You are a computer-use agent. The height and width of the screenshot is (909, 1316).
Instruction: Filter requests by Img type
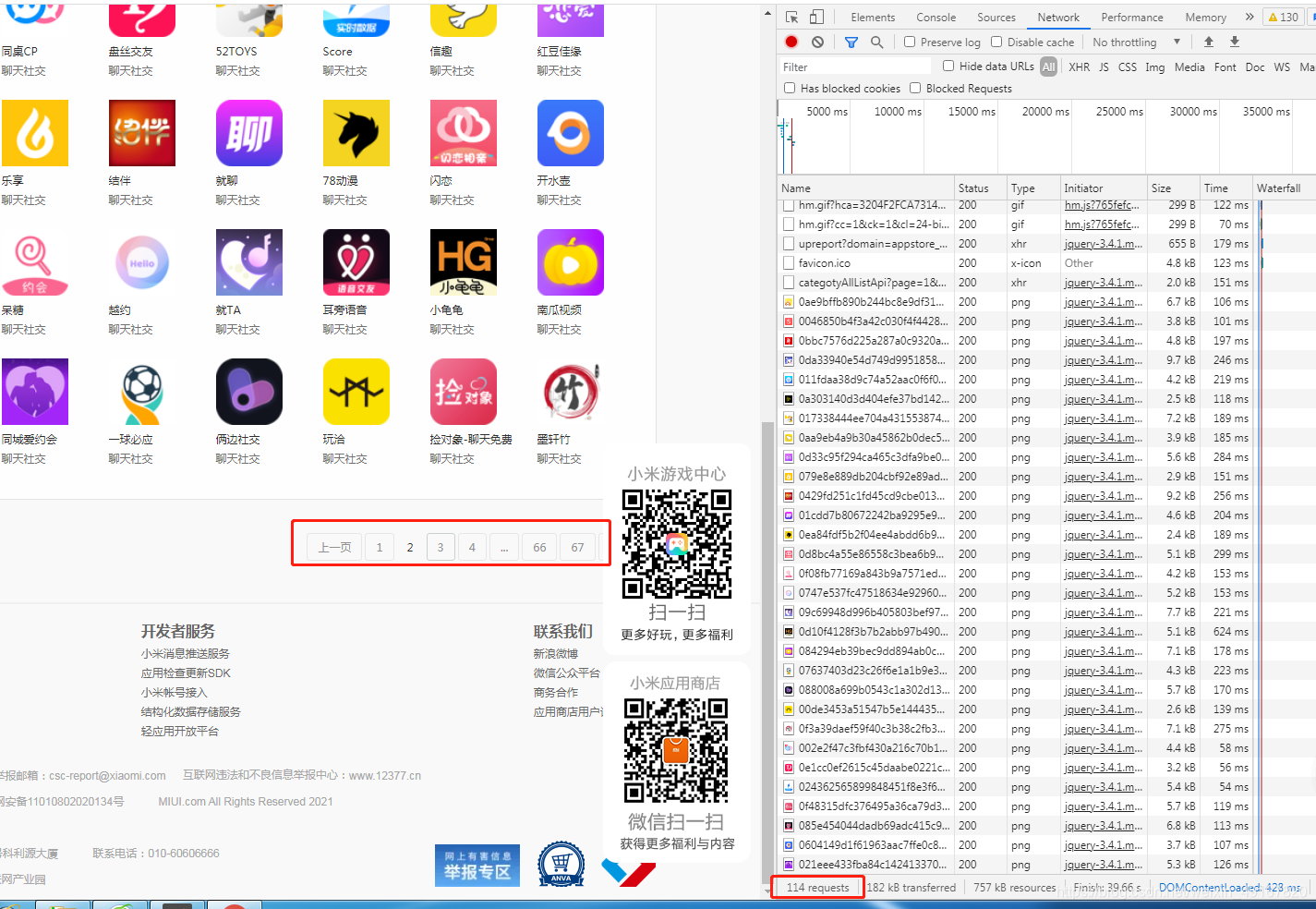click(1155, 67)
